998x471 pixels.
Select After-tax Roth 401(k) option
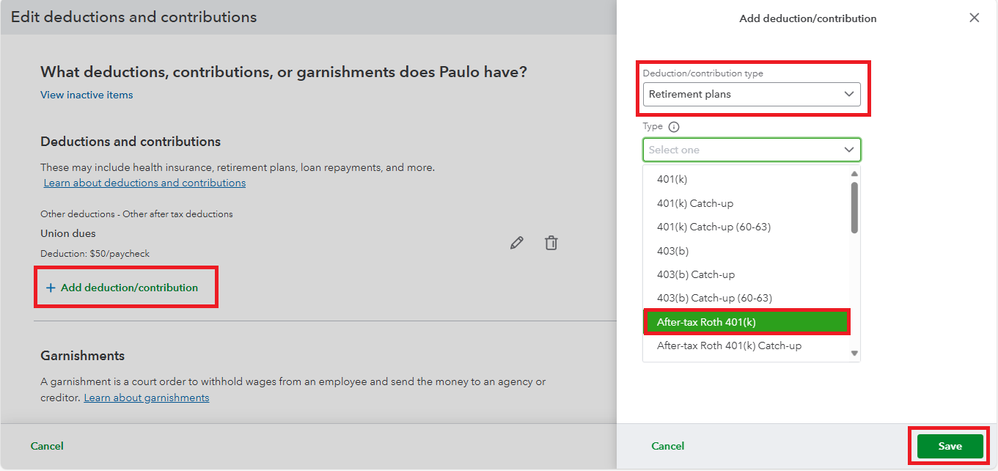click(x=707, y=322)
